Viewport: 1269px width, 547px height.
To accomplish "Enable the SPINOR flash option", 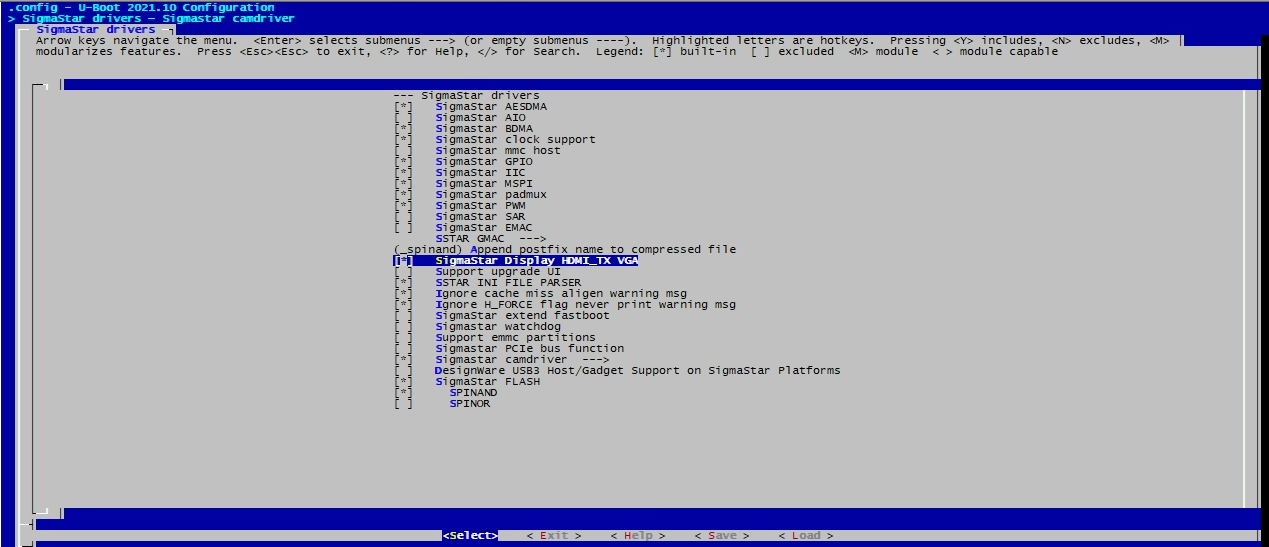I will (x=403, y=404).
